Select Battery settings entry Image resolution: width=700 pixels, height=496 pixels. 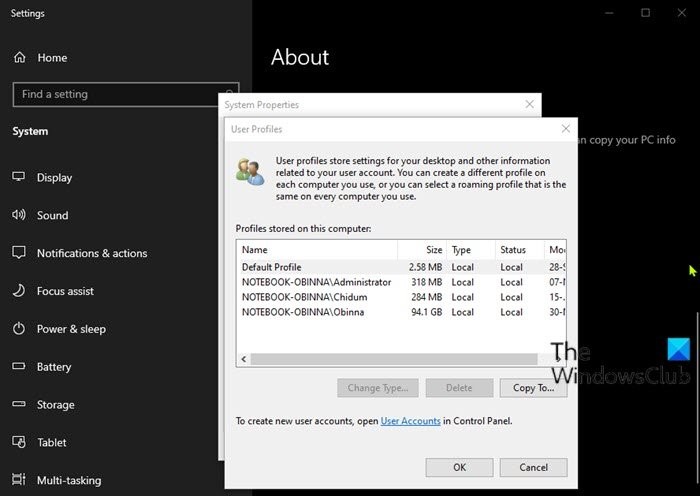point(54,367)
